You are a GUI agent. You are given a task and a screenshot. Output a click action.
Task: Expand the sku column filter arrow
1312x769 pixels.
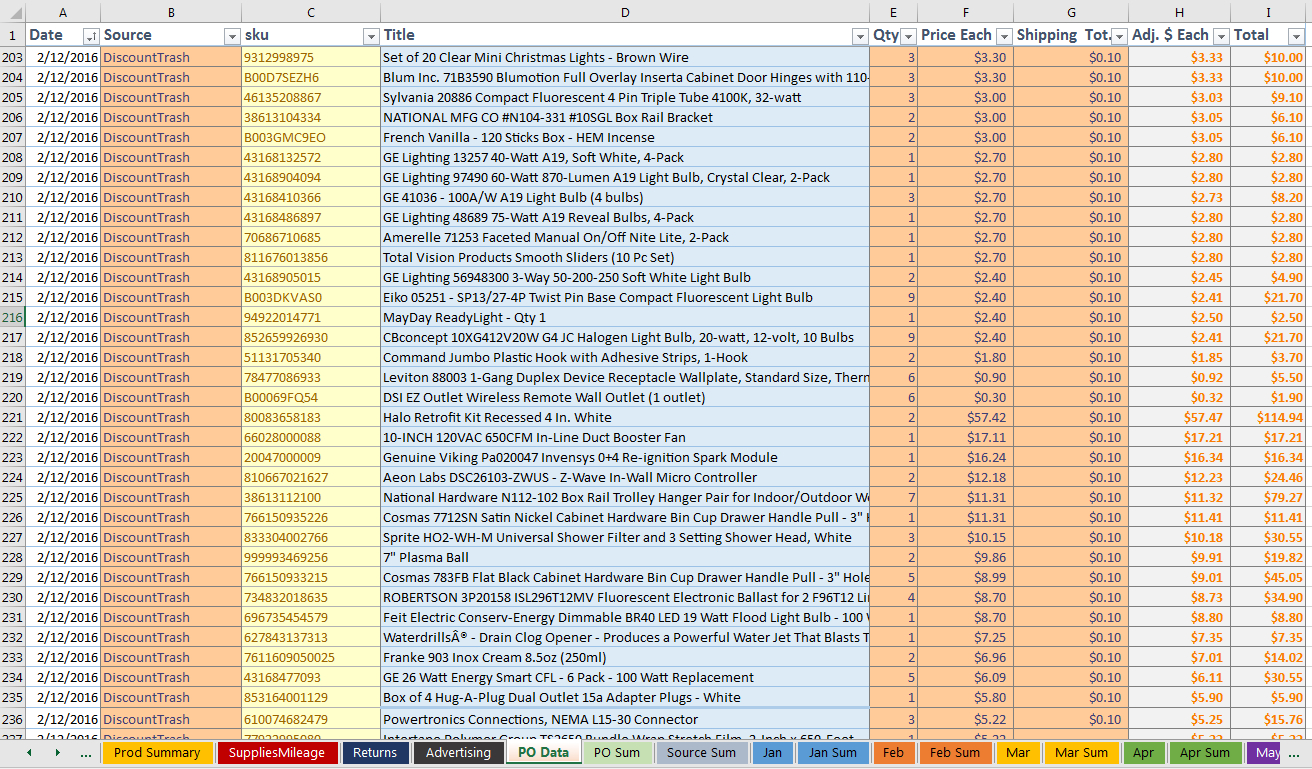370,36
